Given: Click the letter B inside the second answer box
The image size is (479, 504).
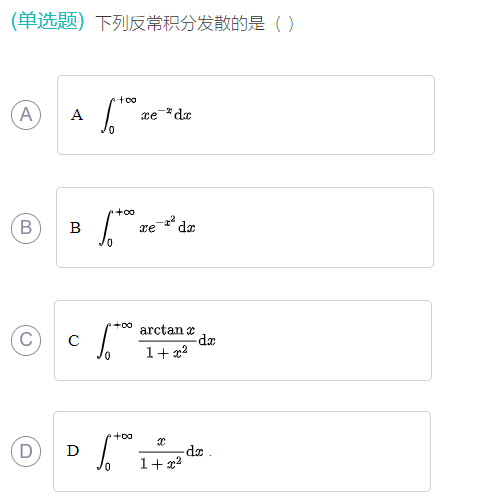Looking at the screenshot, I should (75, 228).
